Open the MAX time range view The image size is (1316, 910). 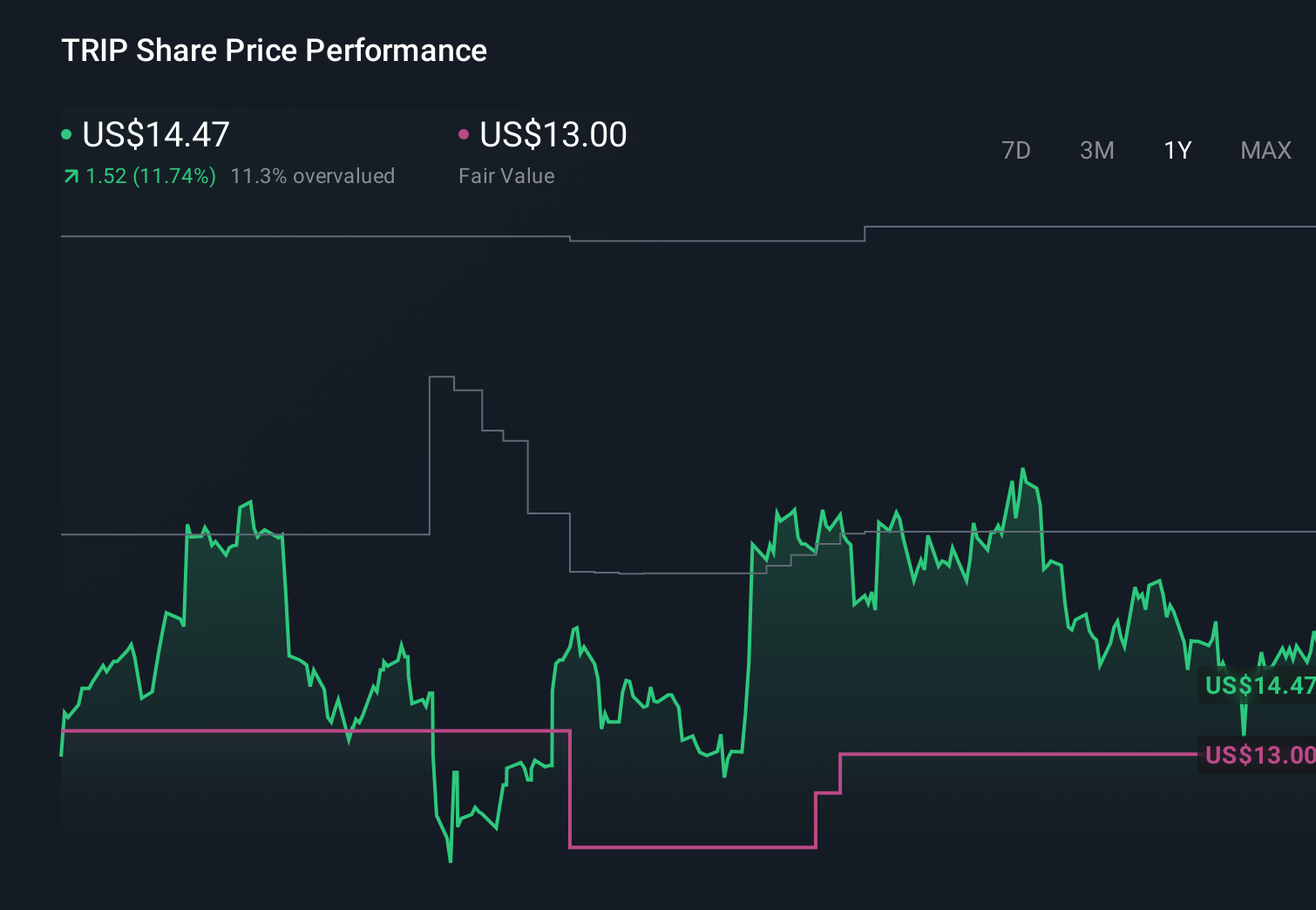(1265, 150)
